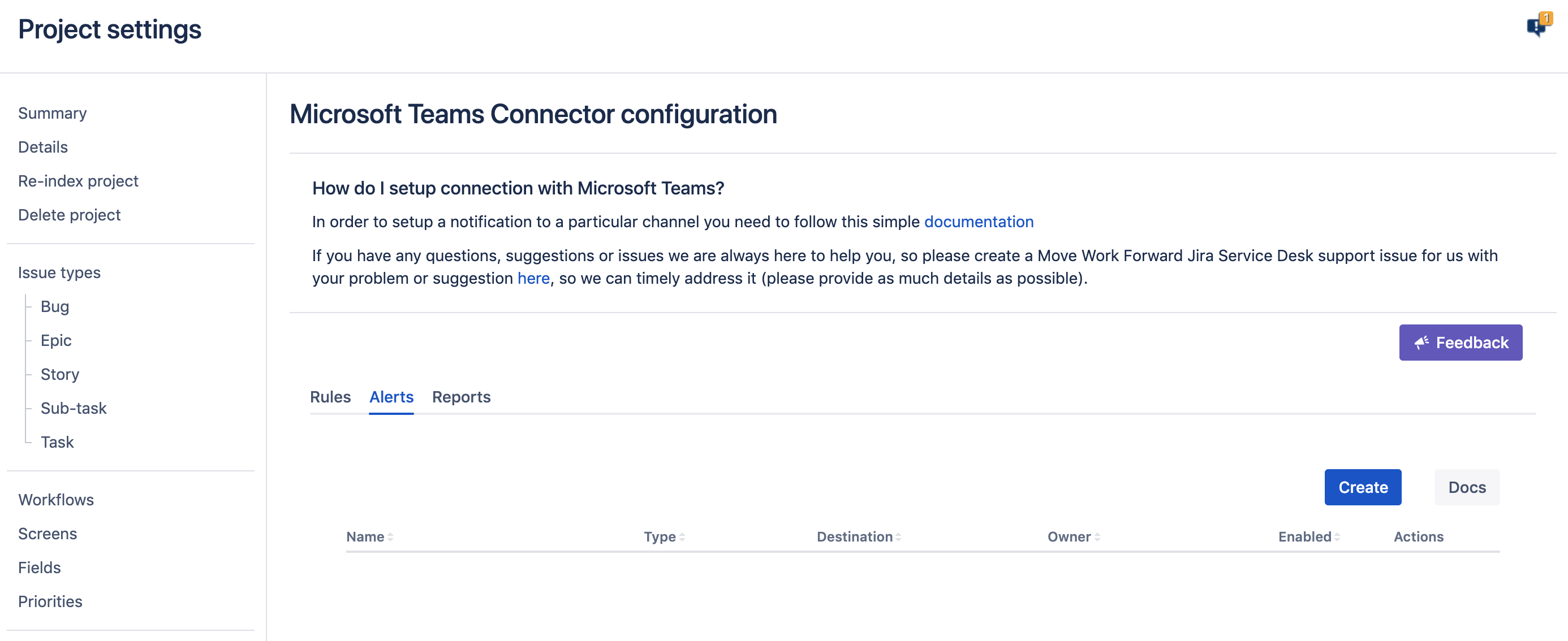Go to Workflows settings

[x=56, y=499]
